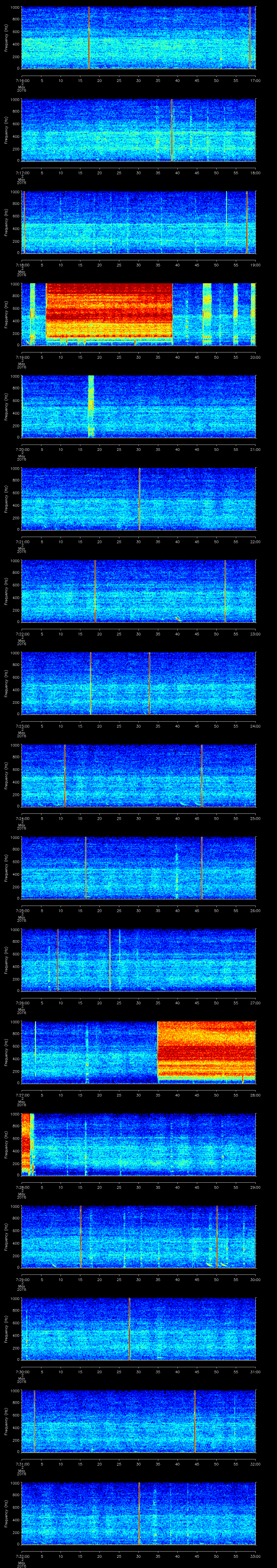Click the 25:00 end time label

point(255,818)
